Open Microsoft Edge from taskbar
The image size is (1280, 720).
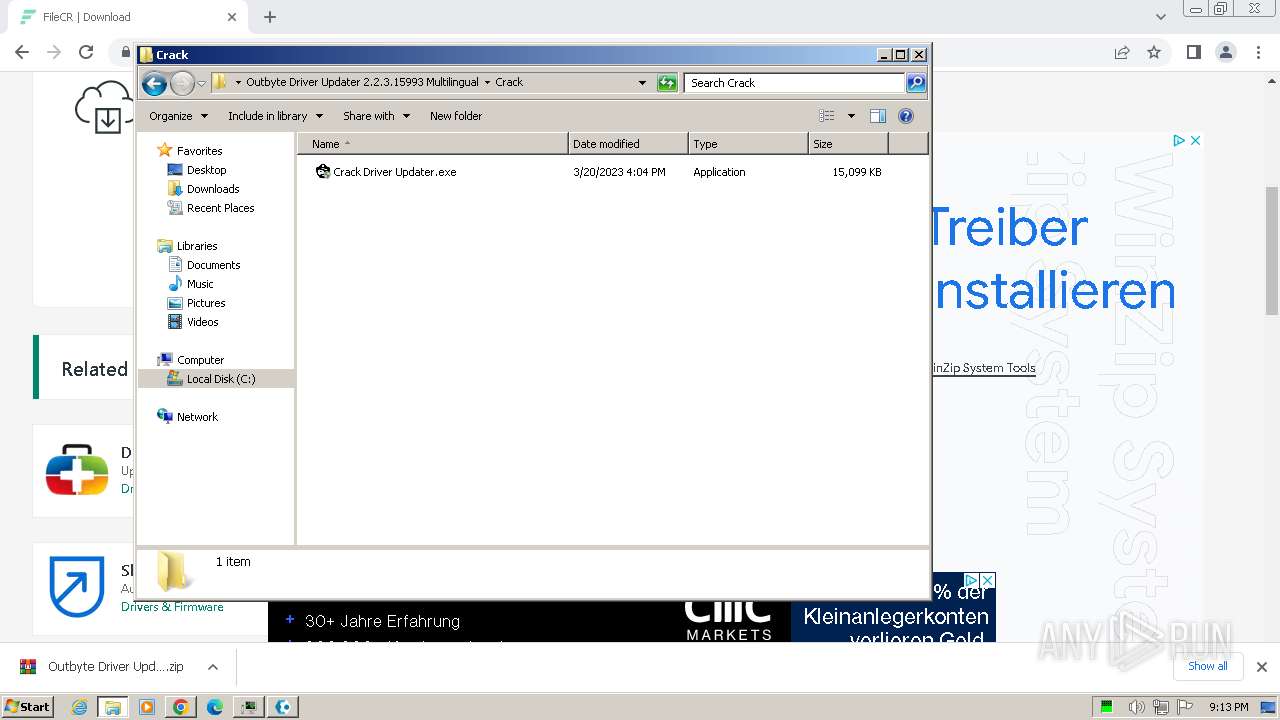(x=215, y=707)
